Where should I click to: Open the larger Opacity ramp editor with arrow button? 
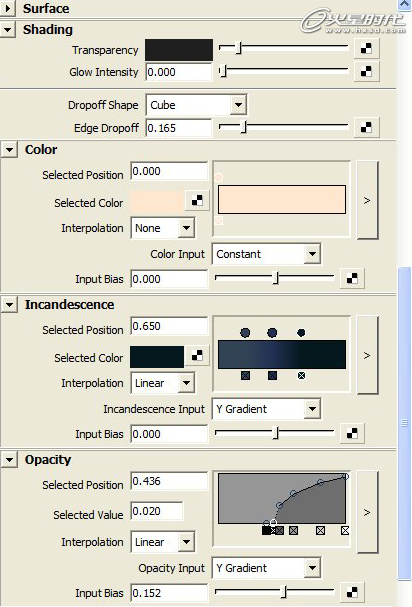pos(367,512)
